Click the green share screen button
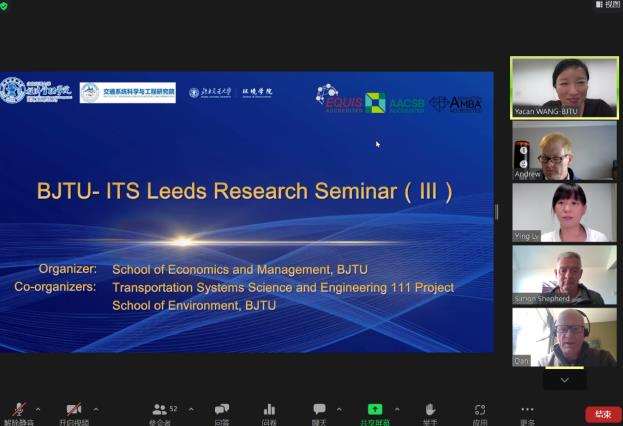623x426 pixels. point(375,409)
